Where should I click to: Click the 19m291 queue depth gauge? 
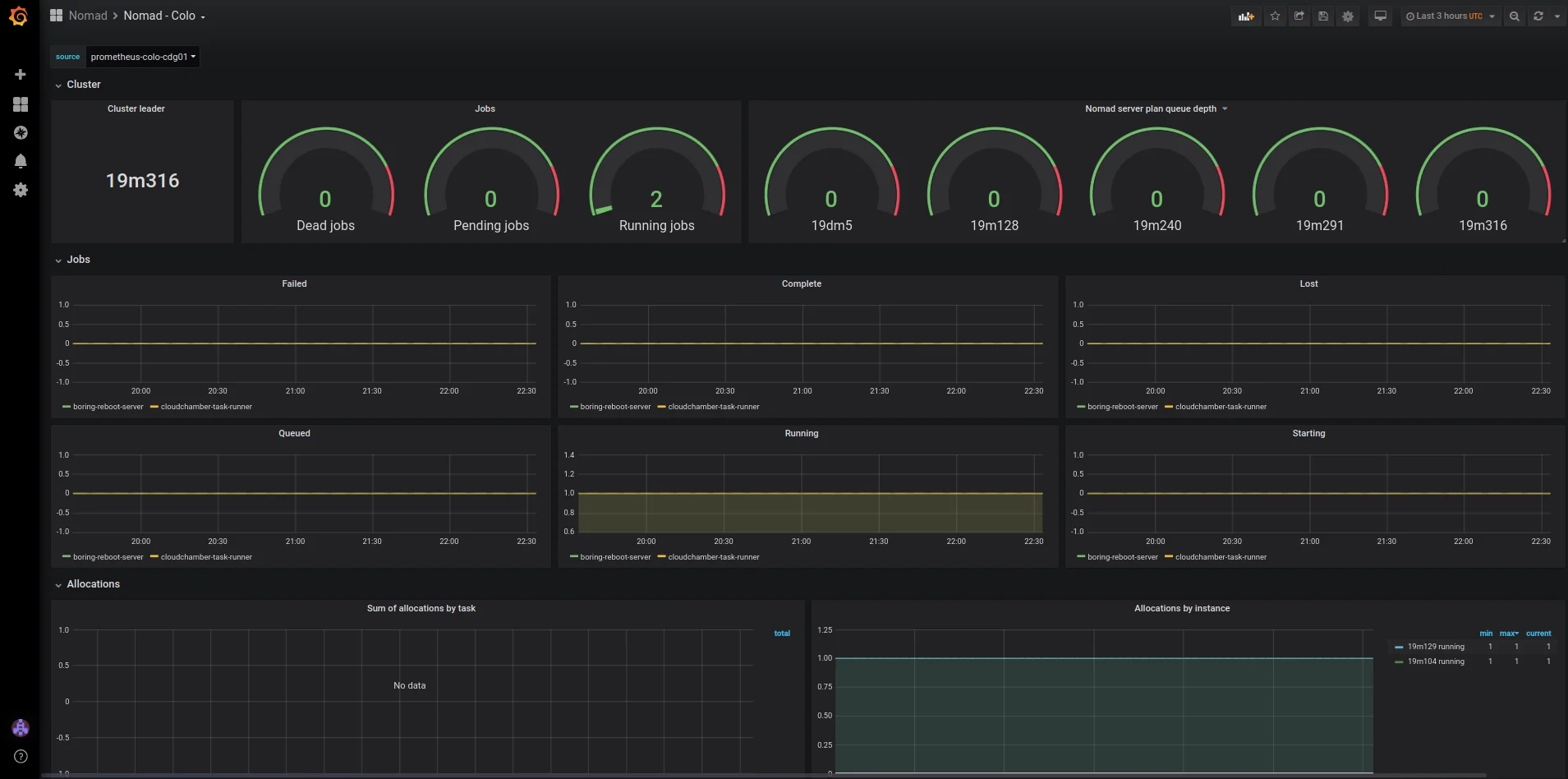(1320, 179)
